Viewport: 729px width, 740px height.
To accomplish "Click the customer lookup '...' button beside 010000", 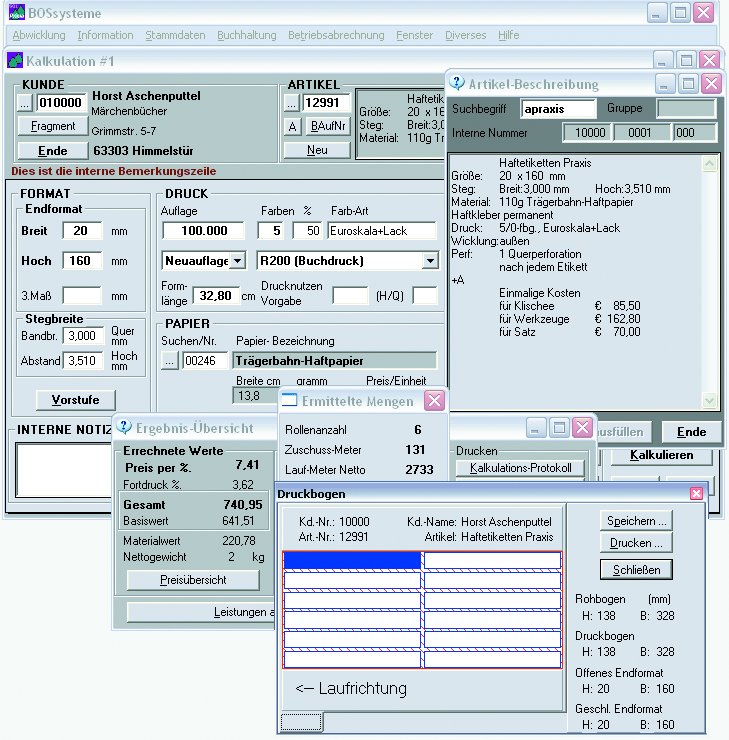I will click(x=26, y=103).
